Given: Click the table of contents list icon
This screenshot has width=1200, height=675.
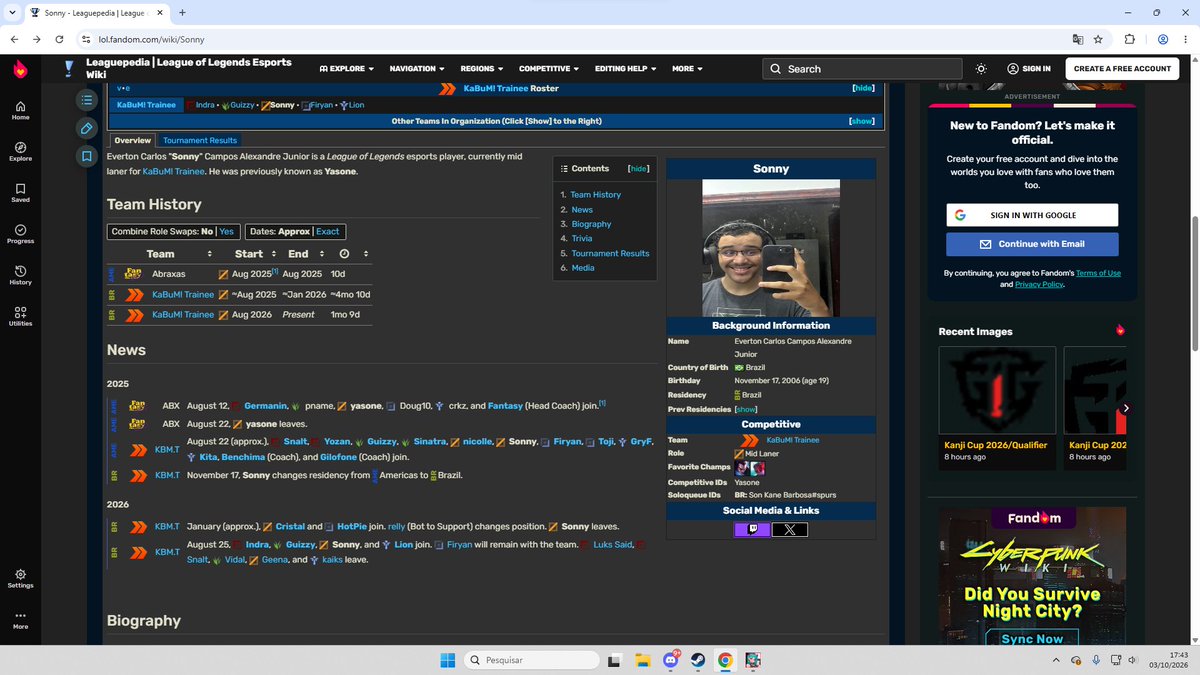Looking at the screenshot, I should coord(87,100).
